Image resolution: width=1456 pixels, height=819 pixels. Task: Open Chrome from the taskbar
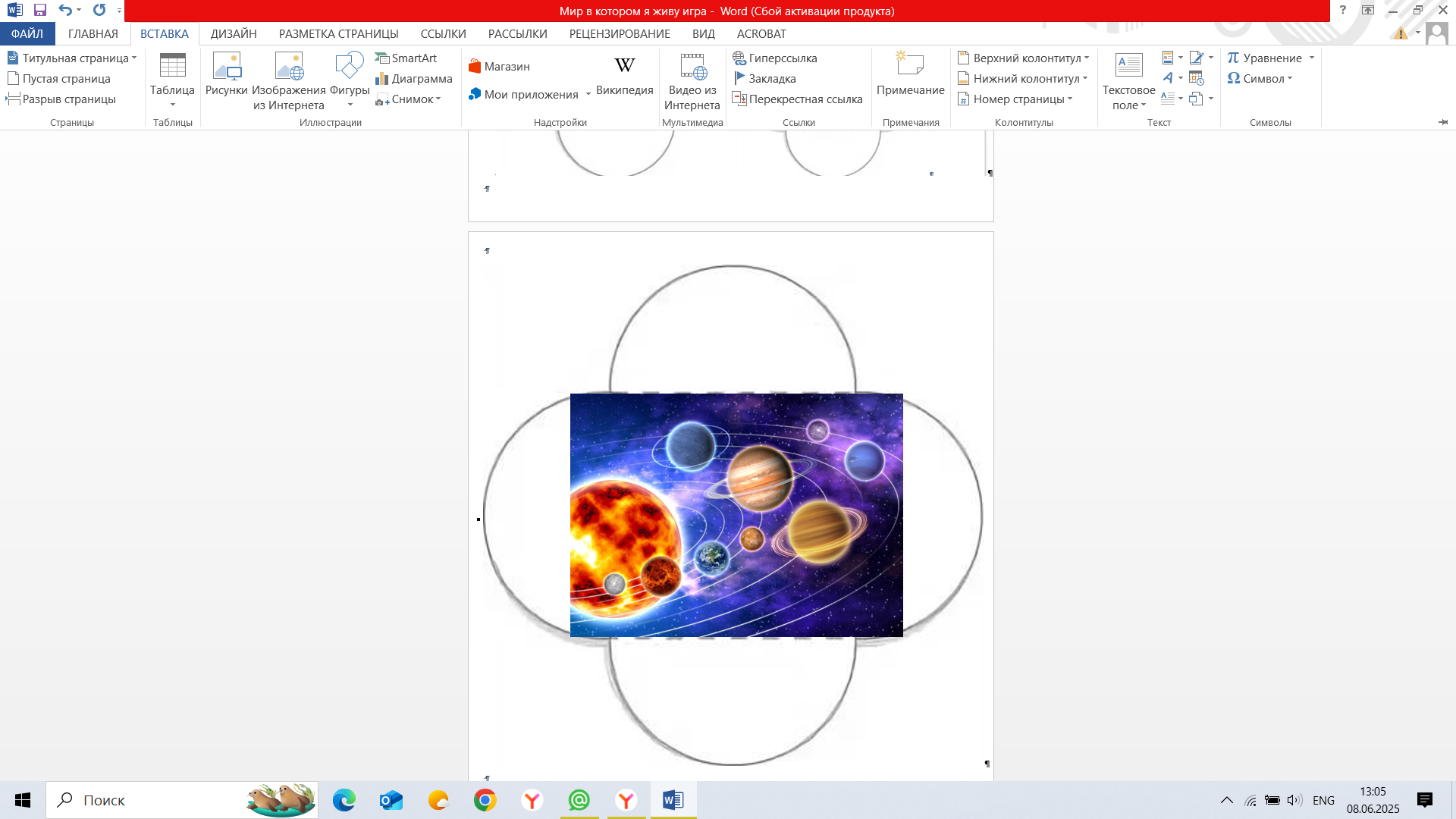click(x=485, y=800)
